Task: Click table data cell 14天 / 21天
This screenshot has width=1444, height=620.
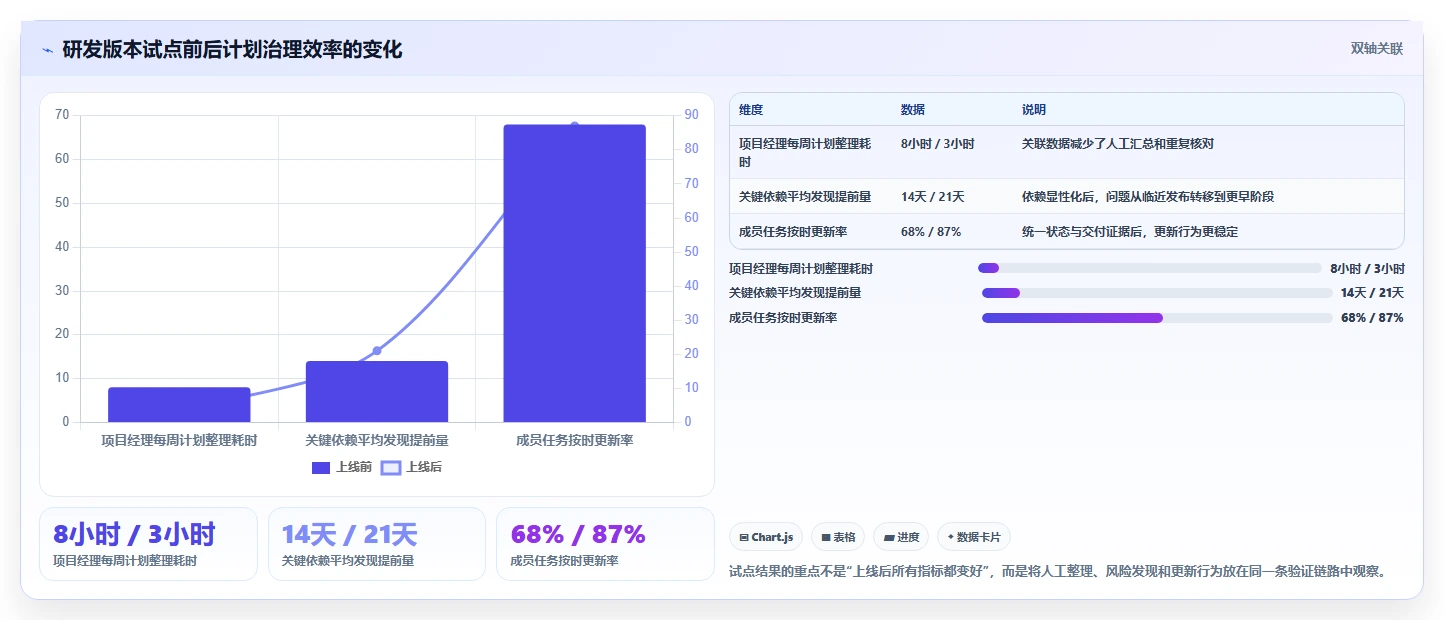Action: [933, 197]
